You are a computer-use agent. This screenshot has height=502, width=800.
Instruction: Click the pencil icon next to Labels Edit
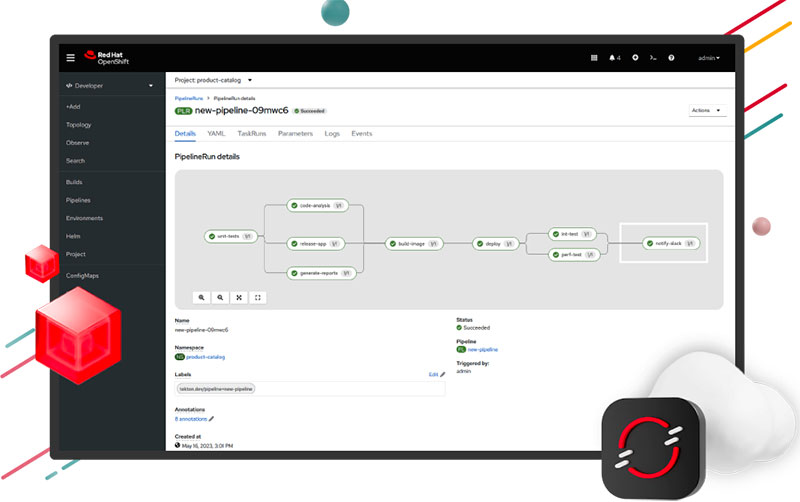coord(442,374)
